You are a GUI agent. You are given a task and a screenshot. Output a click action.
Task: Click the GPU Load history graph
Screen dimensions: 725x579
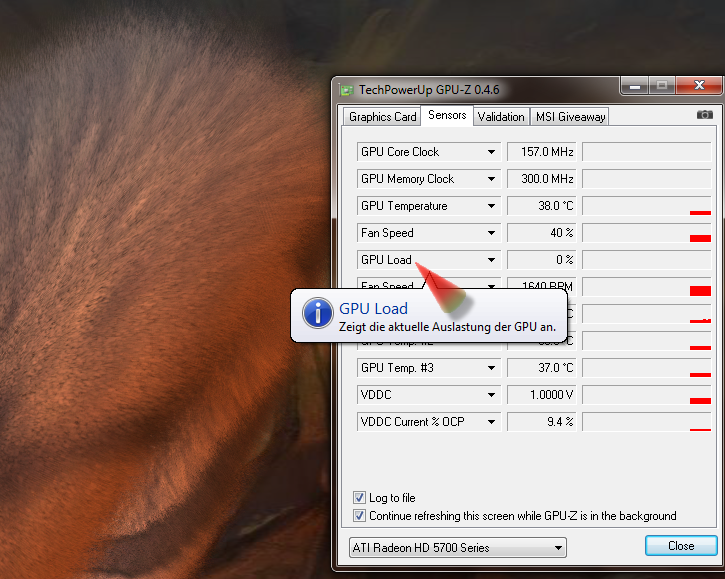[x=646, y=260]
